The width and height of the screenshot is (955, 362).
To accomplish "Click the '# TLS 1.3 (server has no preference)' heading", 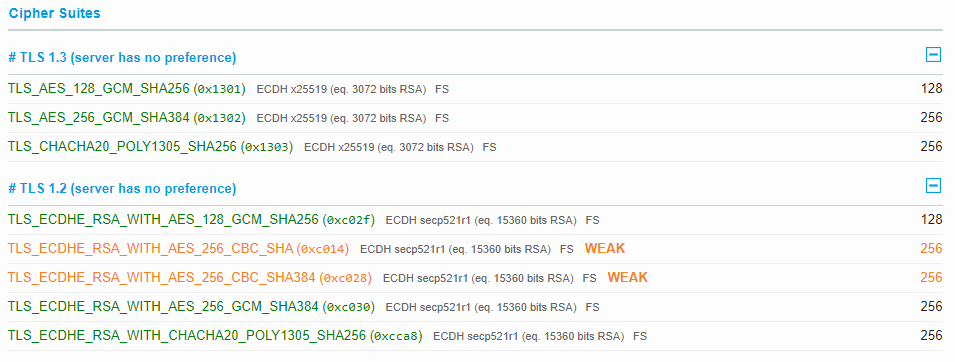I will click(x=122, y=58).
